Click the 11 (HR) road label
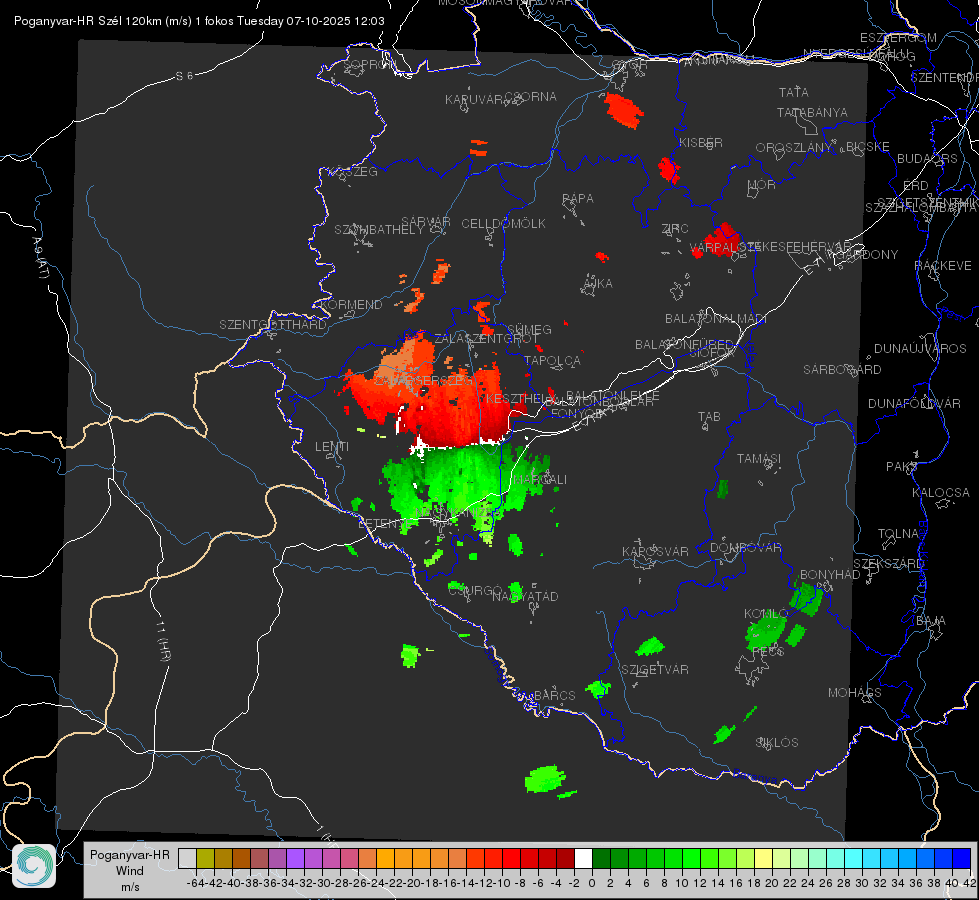This screenshot has height=900, width=979. pos(163,640)
